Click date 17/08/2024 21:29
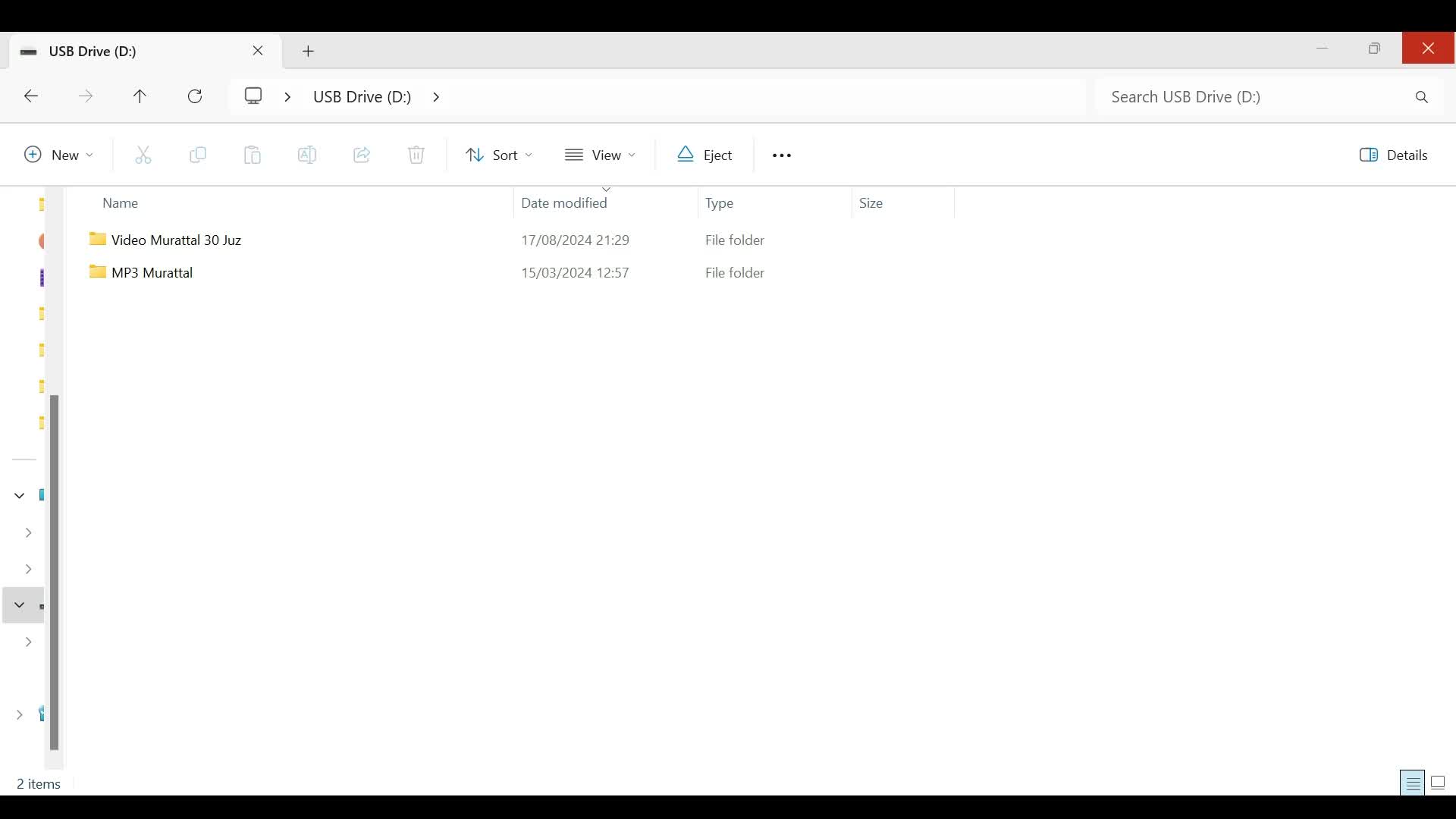The width and height of the screenshot is (1456, 819). click(x=575, y=240)
